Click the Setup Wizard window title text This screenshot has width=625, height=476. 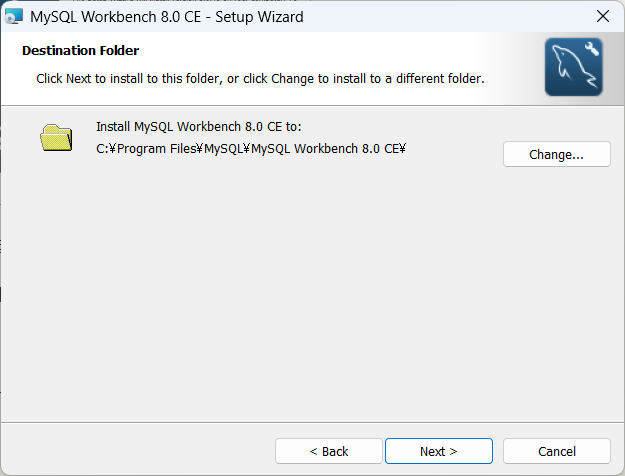(167, 17)
